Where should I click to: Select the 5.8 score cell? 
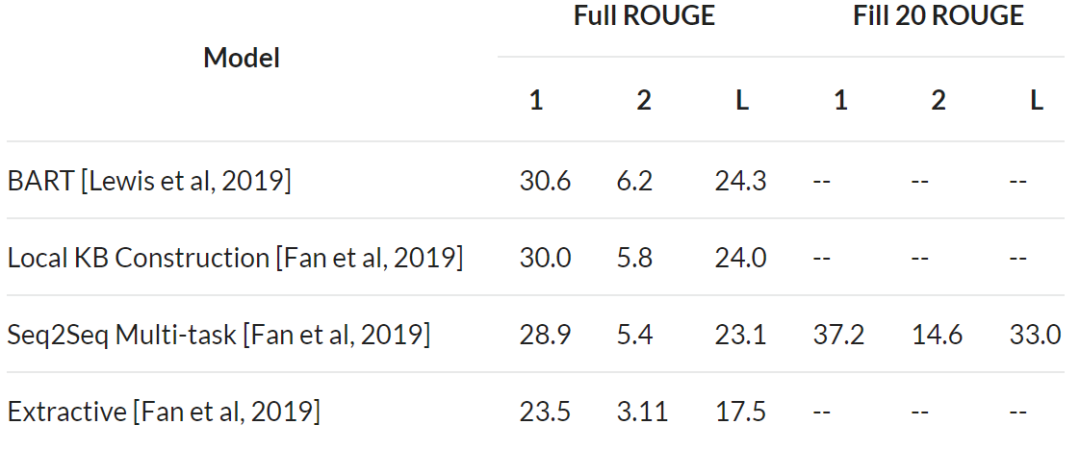pyautogui.click(x=634, y=258)
